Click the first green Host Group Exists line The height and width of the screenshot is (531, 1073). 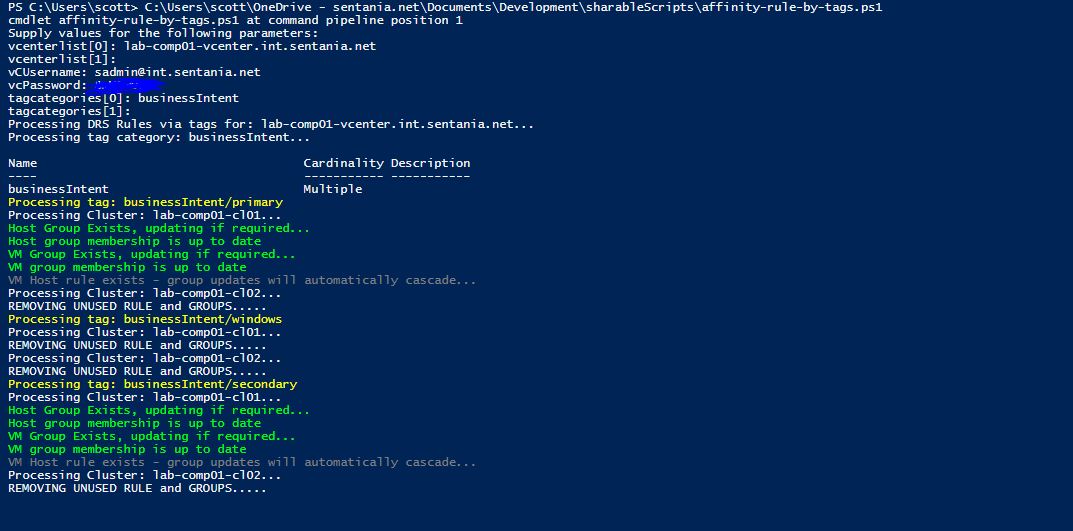pos(159,229)
